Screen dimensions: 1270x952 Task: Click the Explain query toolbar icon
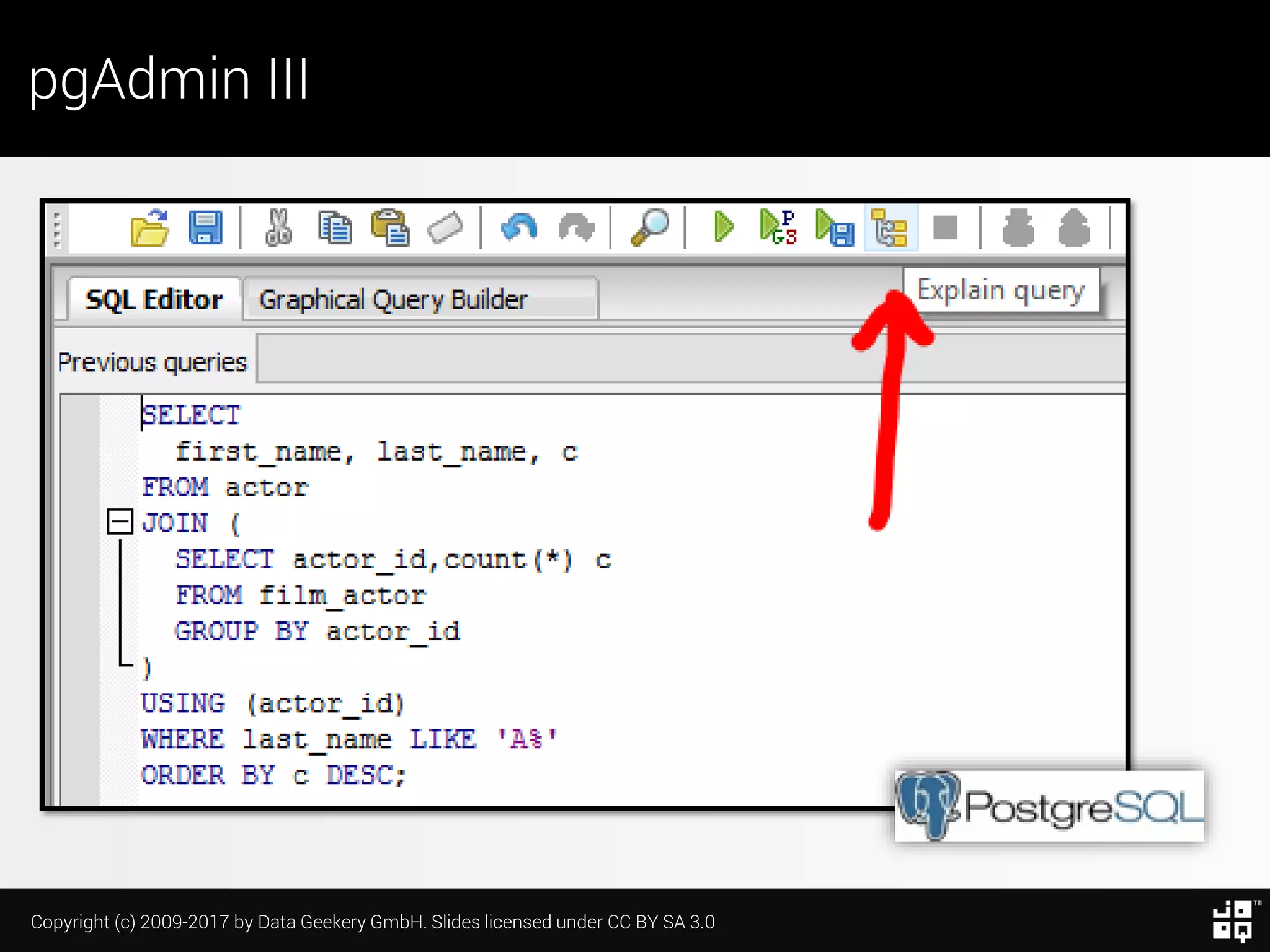tap(890, 228)
